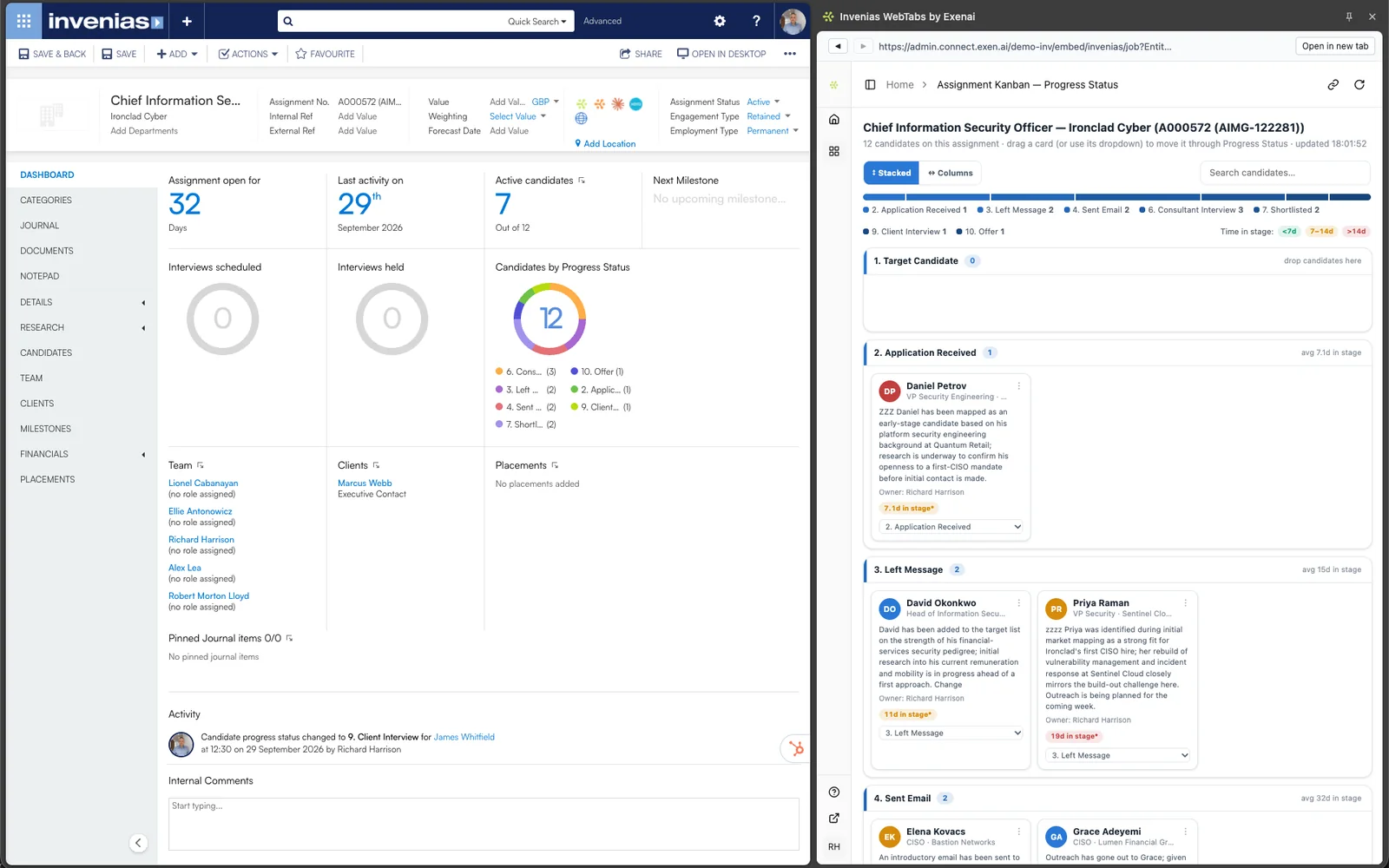The width and height of the screenshot is (1389, 868).
Task: Pin the Invenias WebTabs panel
Action: click(x=1349, y=16)
